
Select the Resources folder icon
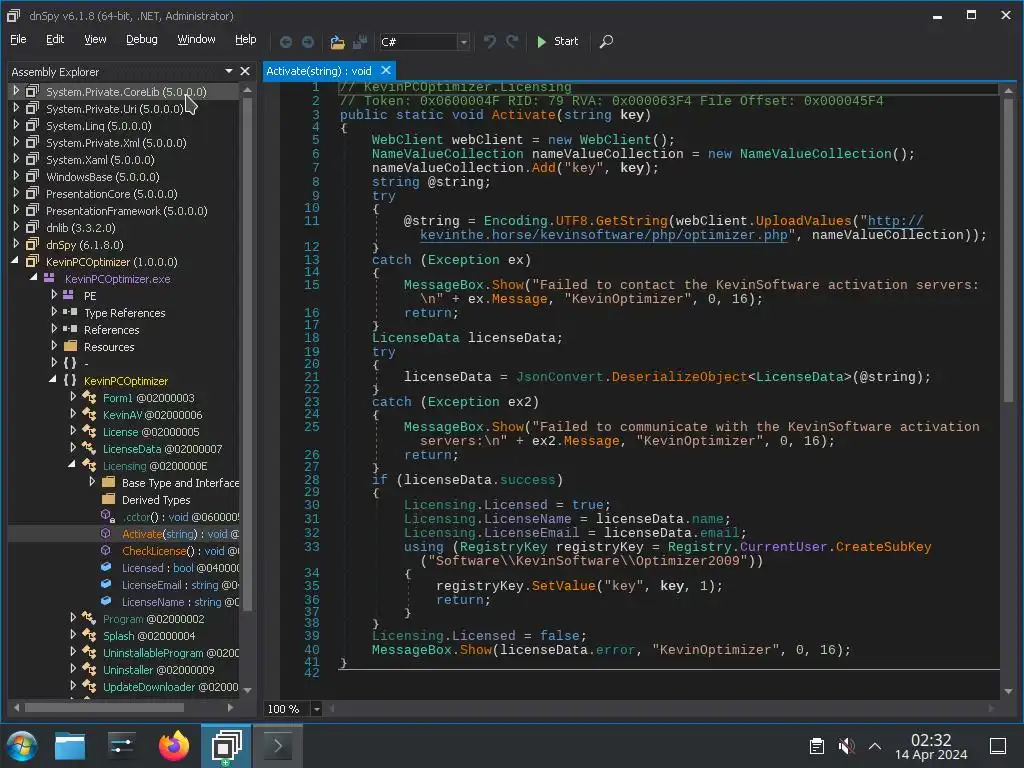71,346
